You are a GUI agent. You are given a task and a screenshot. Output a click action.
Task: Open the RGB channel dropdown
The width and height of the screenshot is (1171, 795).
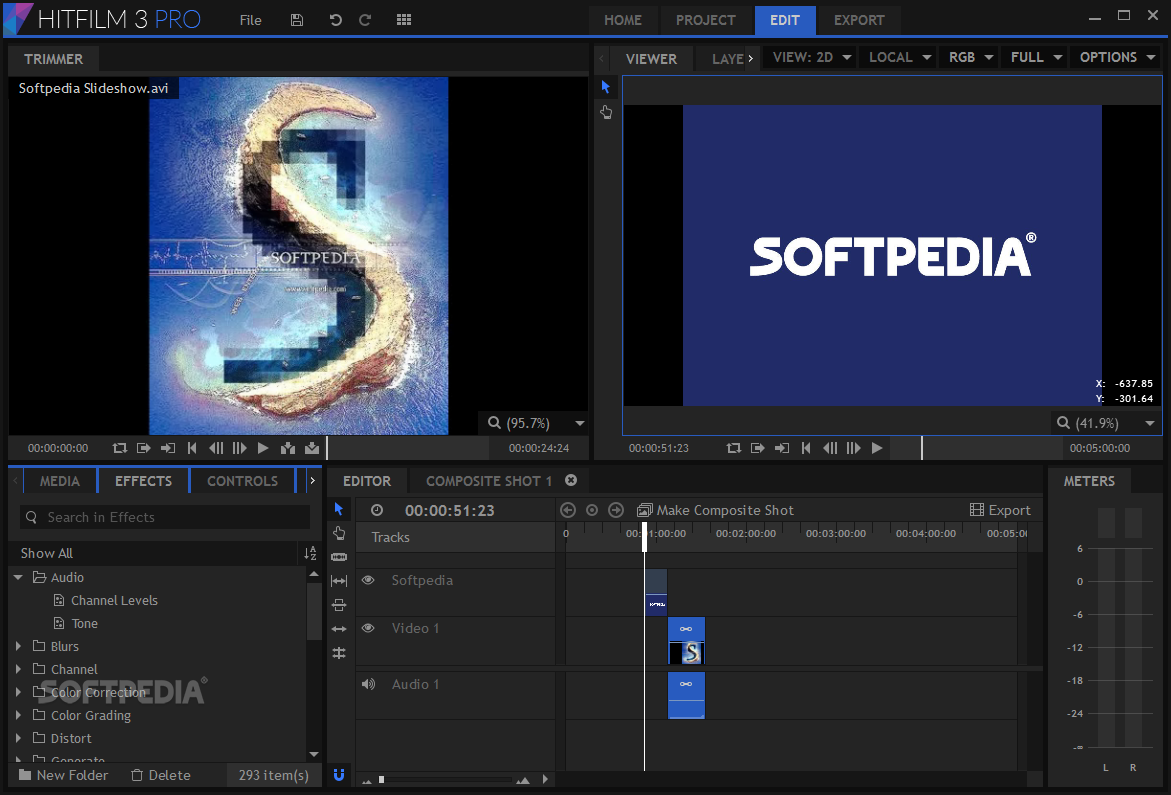click(970, 57)
